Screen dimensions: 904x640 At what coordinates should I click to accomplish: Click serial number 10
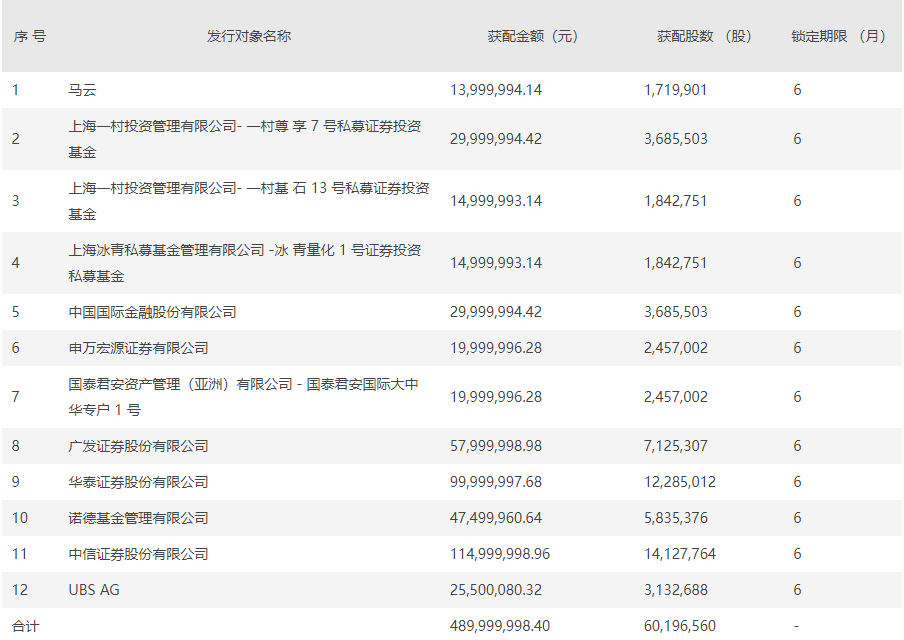click(20, 518)
